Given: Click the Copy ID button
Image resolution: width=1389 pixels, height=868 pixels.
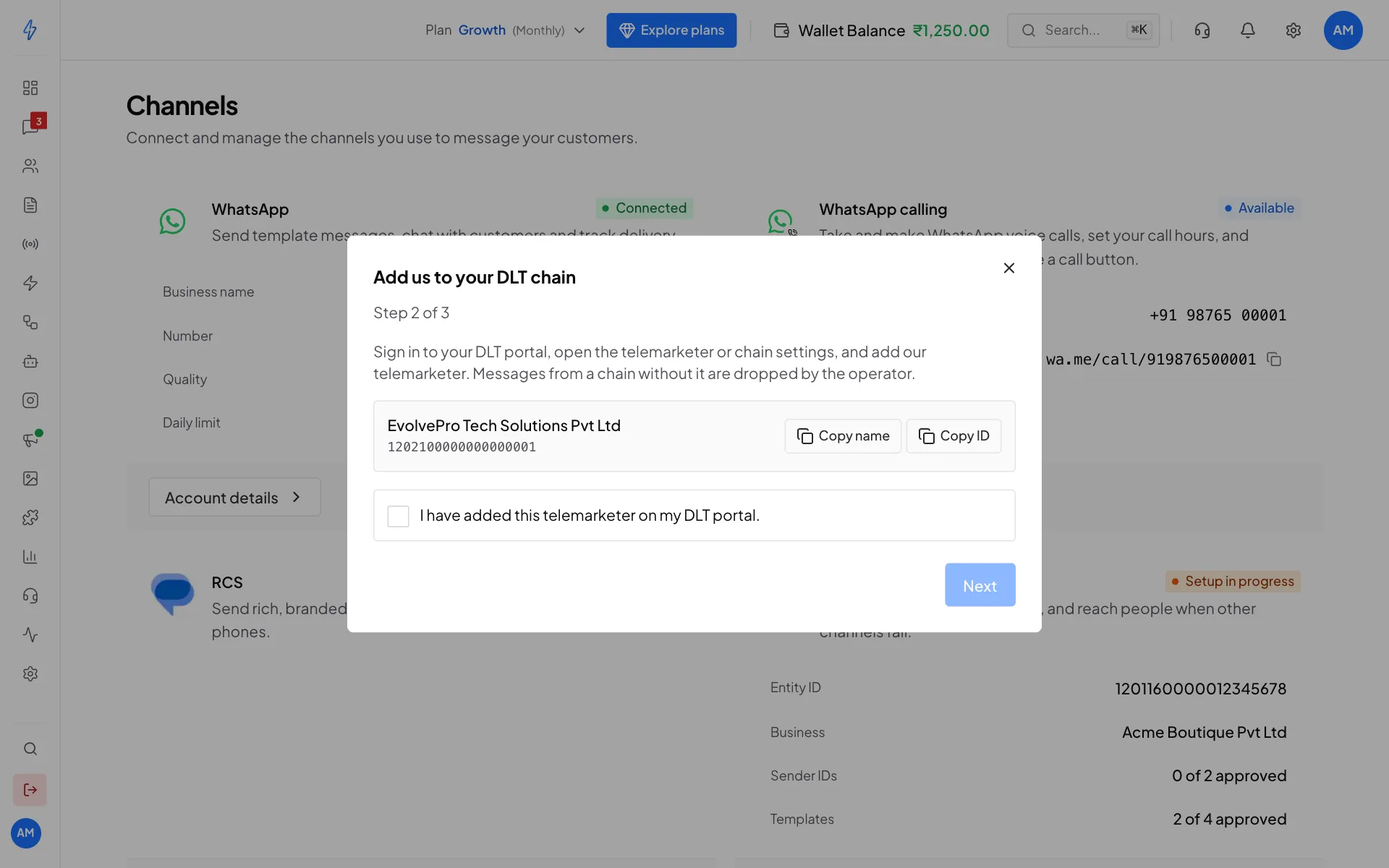Looking at the screenshot, I should pos(953,436).
